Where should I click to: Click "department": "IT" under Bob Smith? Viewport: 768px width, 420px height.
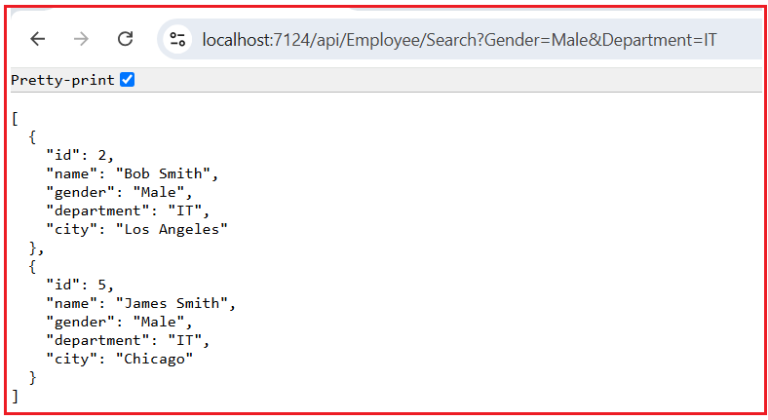coord(128,211)
